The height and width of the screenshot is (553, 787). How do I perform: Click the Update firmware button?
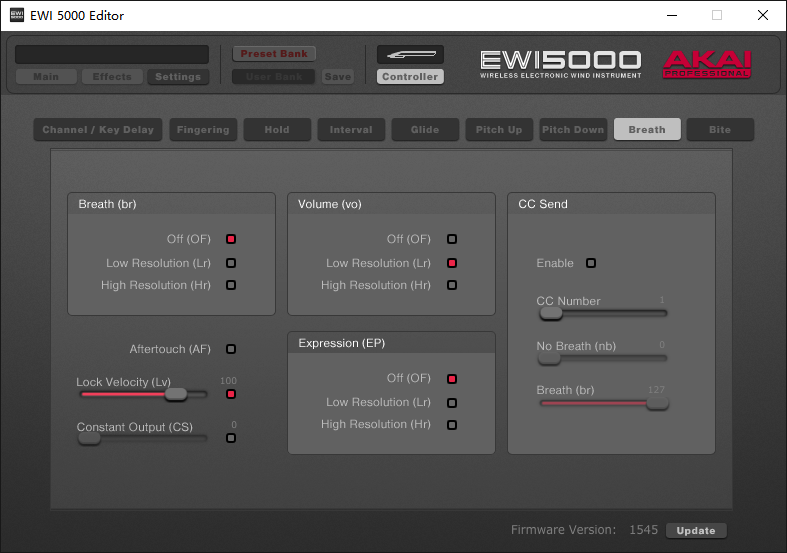pyautogui.click(x=696, y=531)
